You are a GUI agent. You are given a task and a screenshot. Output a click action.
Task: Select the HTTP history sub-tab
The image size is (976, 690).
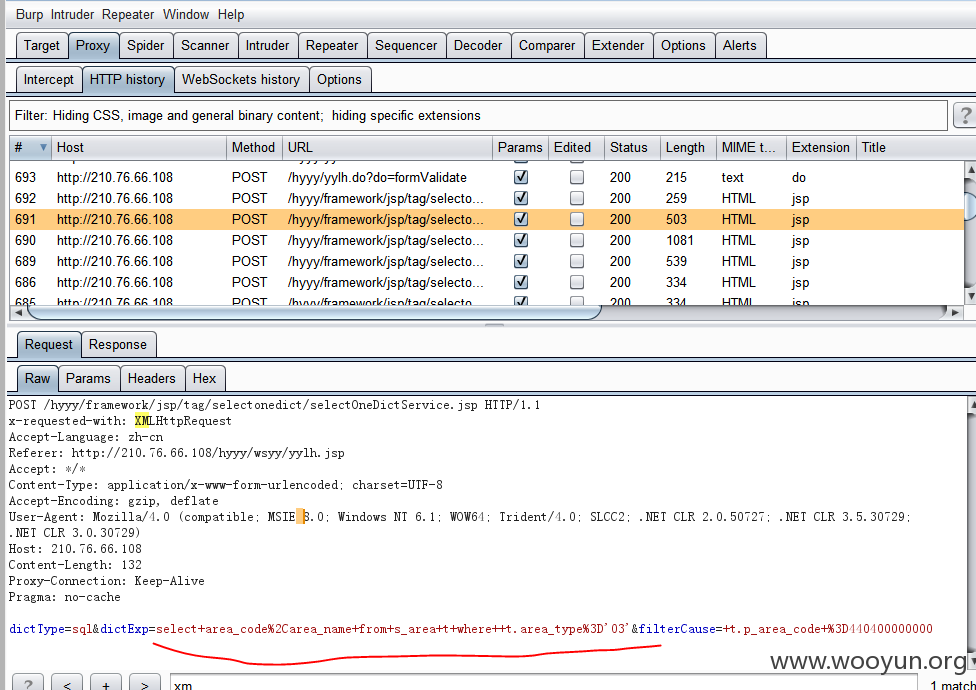[x=127, y=80]
